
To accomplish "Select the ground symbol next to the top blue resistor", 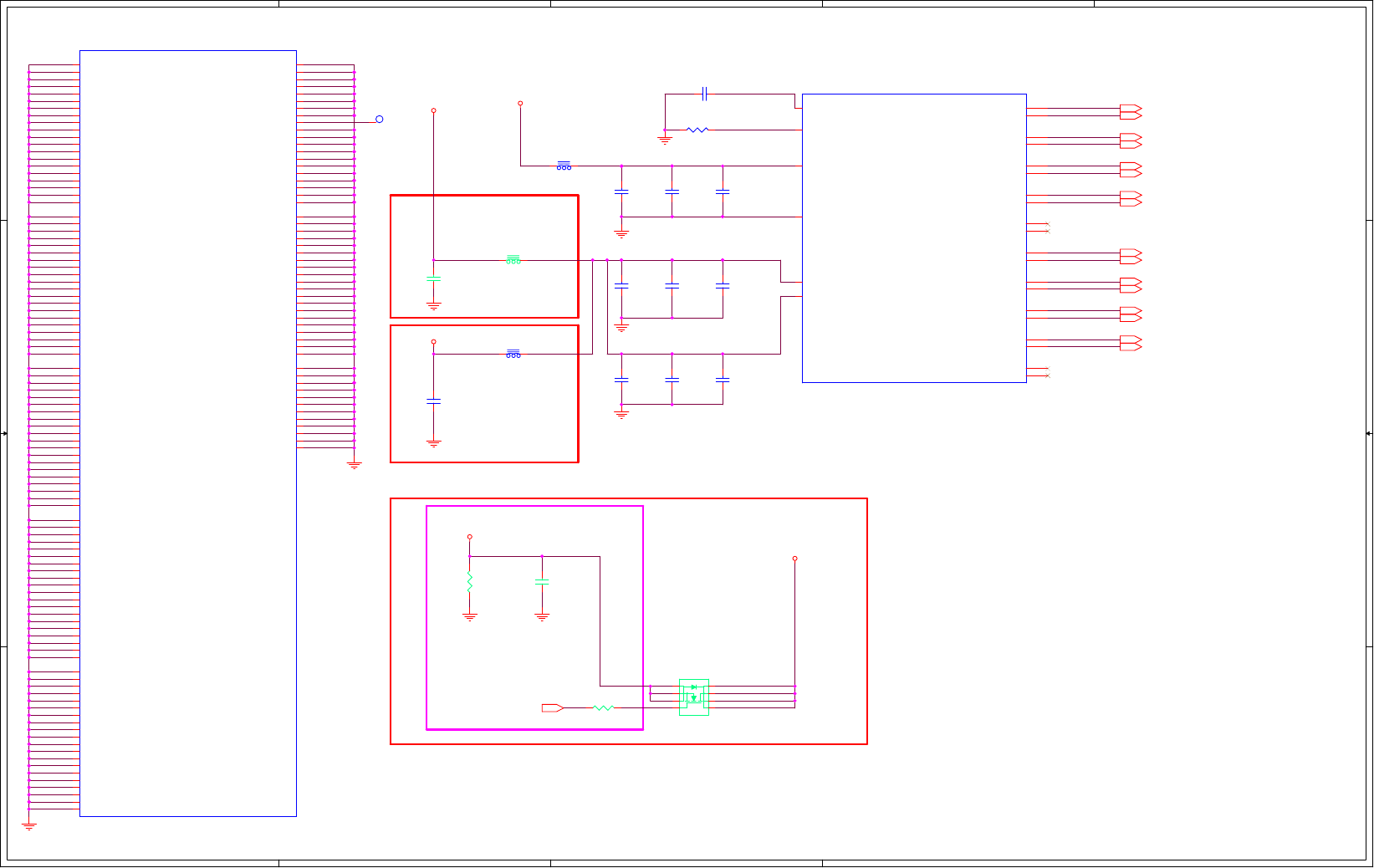I will (666, 140).
